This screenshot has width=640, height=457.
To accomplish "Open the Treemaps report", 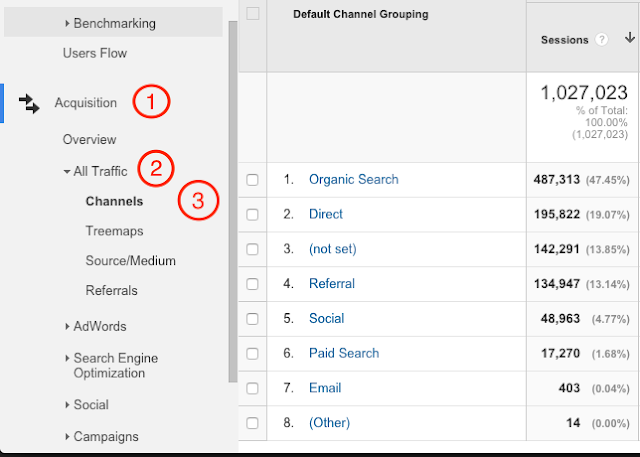I will [114, 231].
